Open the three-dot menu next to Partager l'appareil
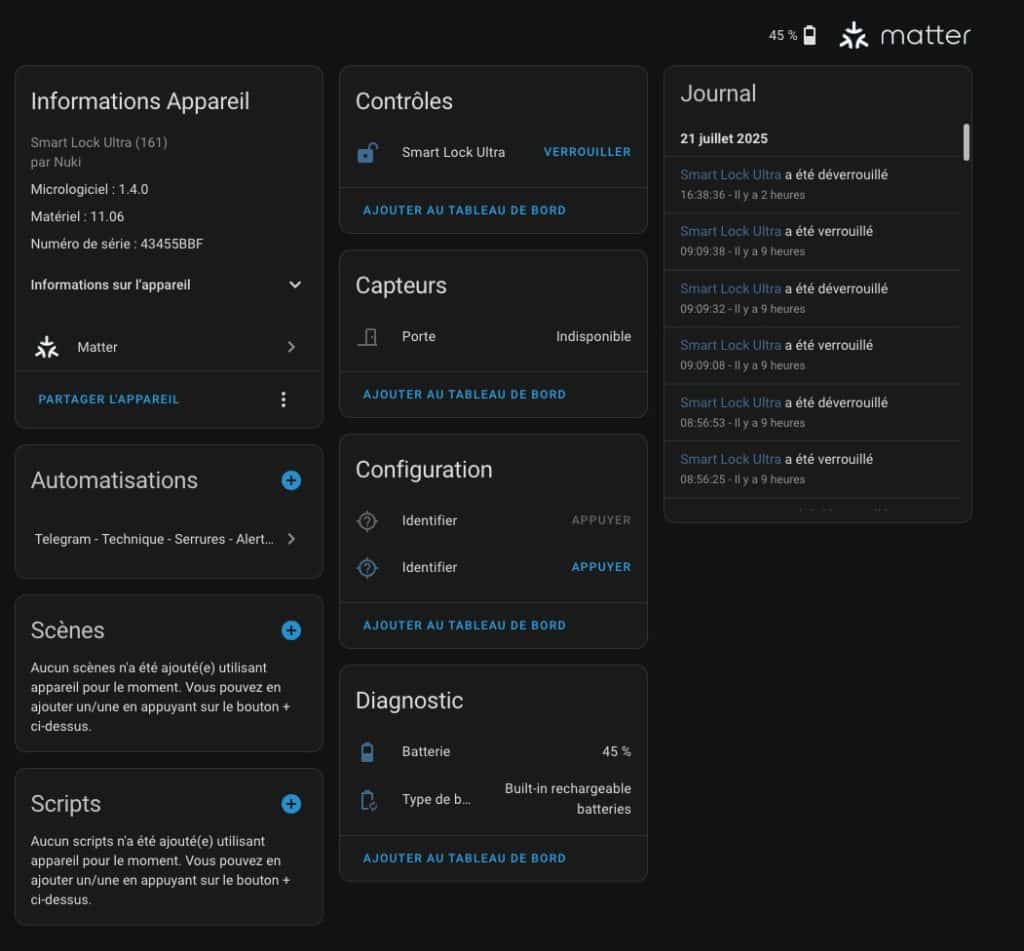This screenshot has width=1024, height=951. point(283,400)
